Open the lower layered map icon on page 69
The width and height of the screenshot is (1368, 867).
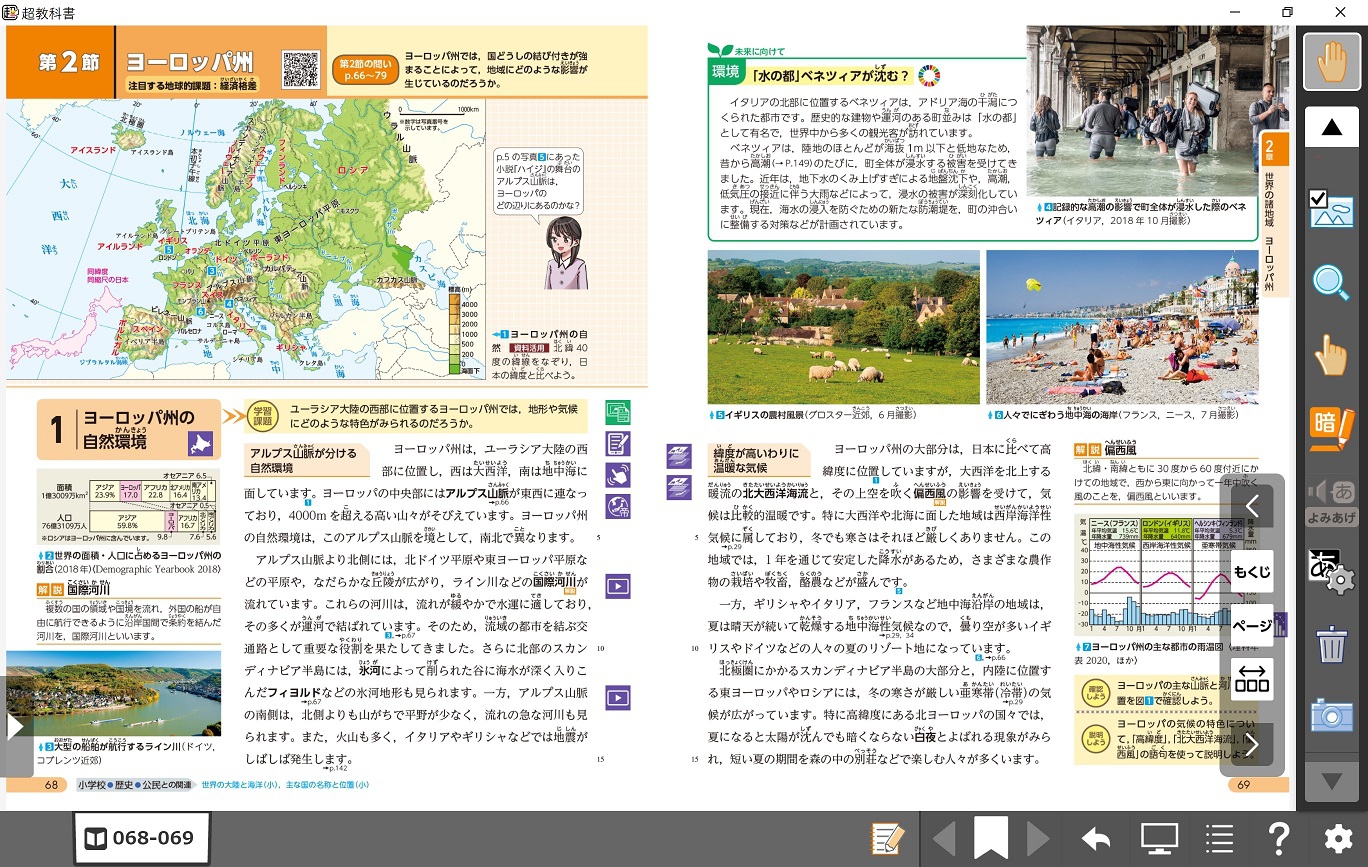point(679,487)
